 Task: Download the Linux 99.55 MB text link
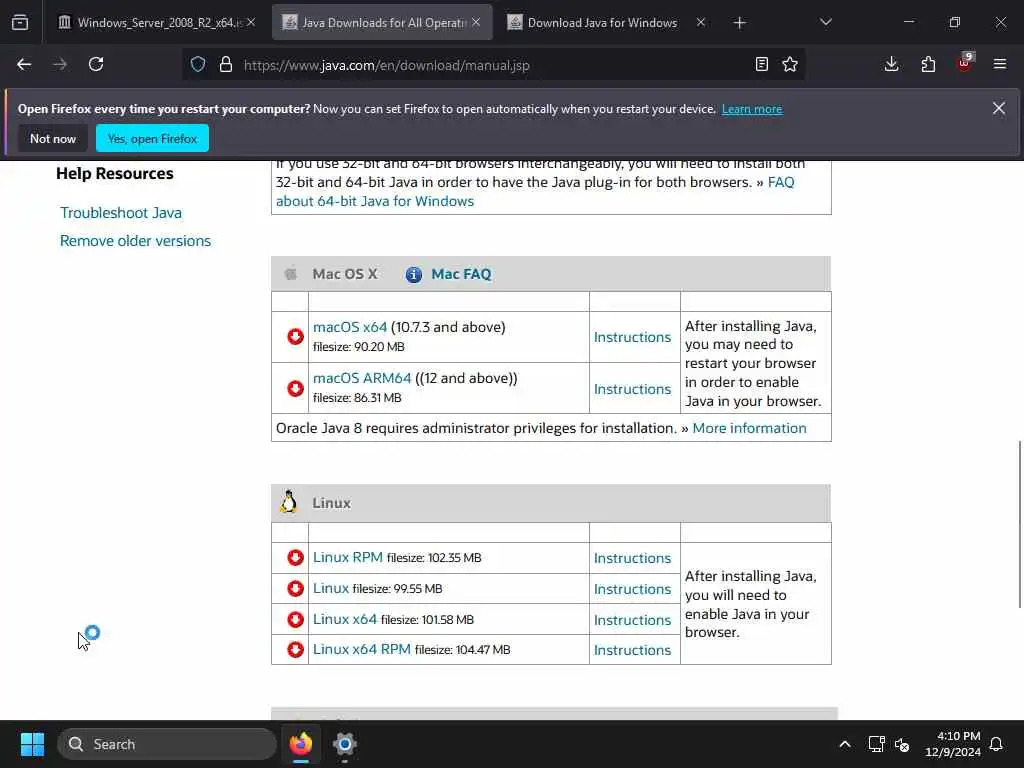click(x=330, y=588)
